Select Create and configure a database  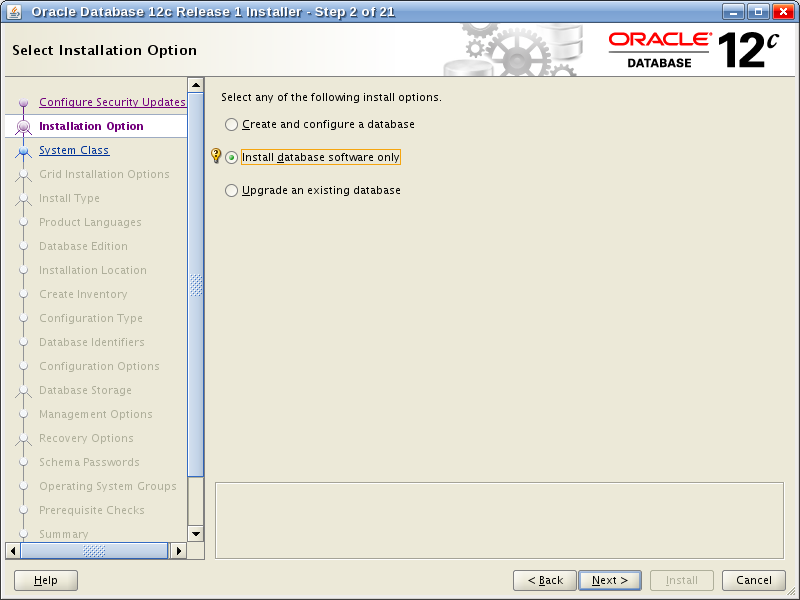(232, 125)
